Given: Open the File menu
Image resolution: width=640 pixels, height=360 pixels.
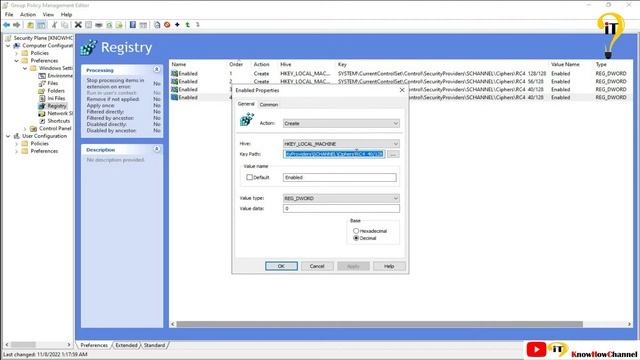Looking at the screenshot, I should coord(9,14).
